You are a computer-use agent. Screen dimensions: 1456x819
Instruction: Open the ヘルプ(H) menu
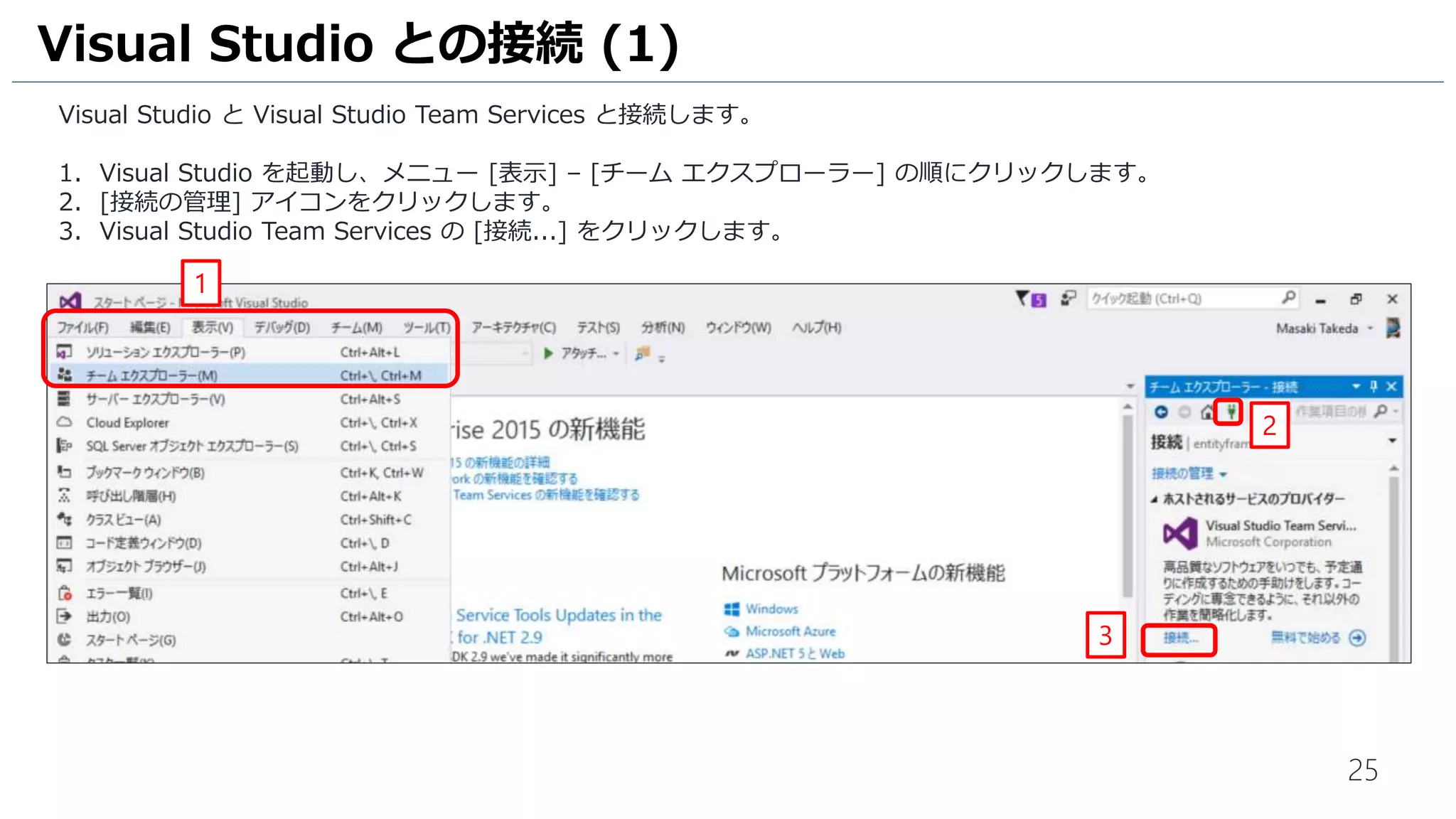(x=816, y=327)
